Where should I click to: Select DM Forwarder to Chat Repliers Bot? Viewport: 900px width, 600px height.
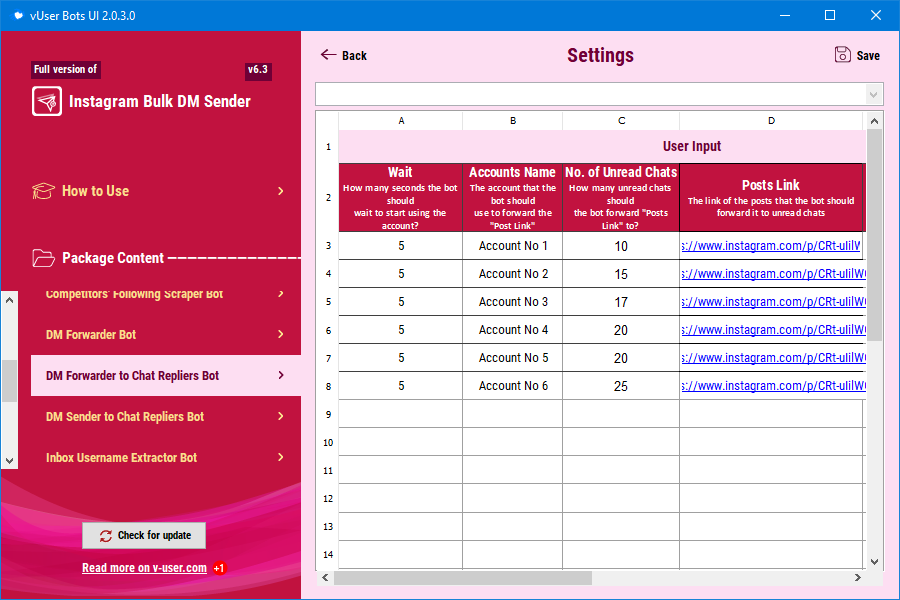(x=166, y=376)
